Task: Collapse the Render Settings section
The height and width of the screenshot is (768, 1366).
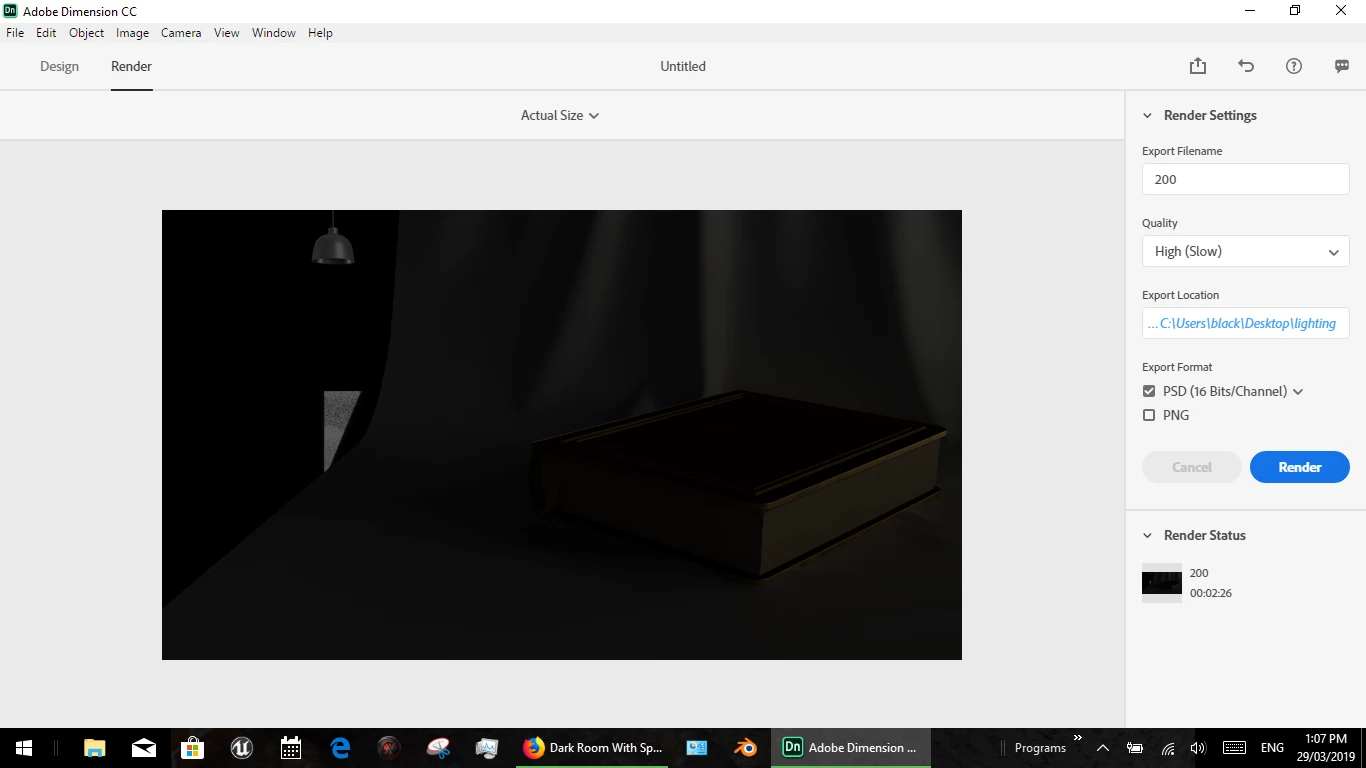Action: [1148, 115]
